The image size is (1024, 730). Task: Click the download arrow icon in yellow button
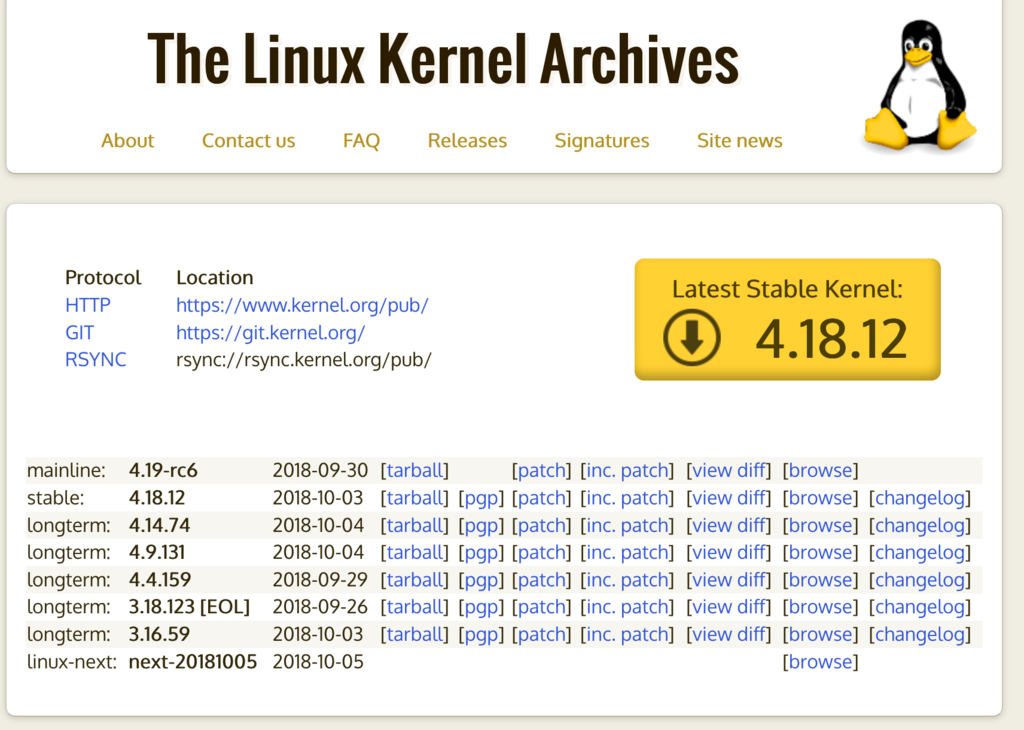[x=692, y=338]
